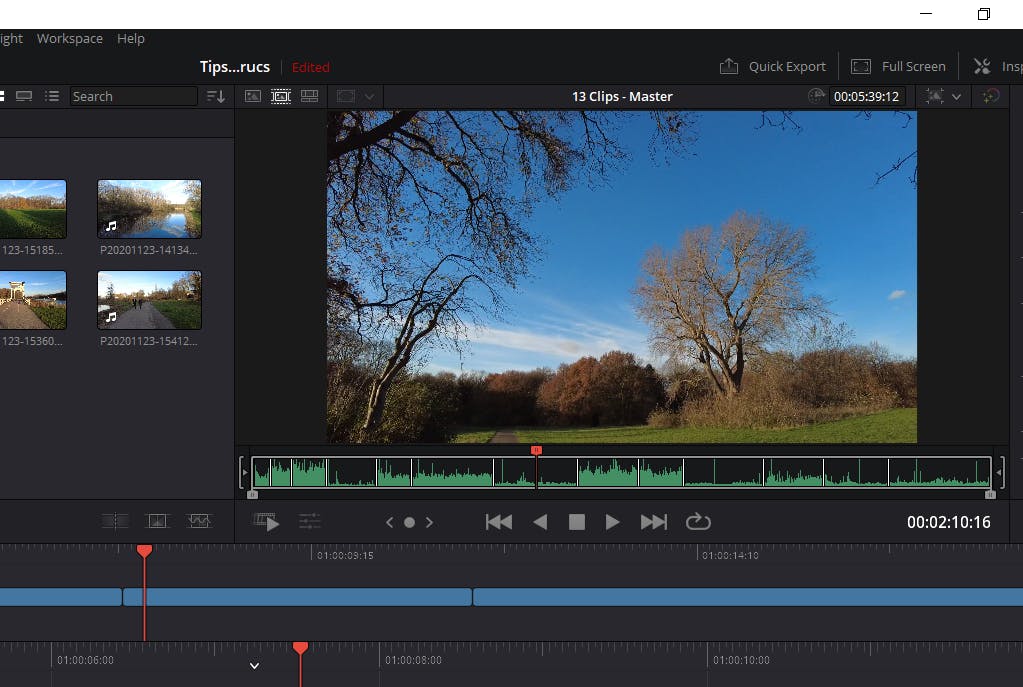This screenshot has width=1023, height=687.
Task: Click the Tips...rucs project title
Action: coord(235,67)
